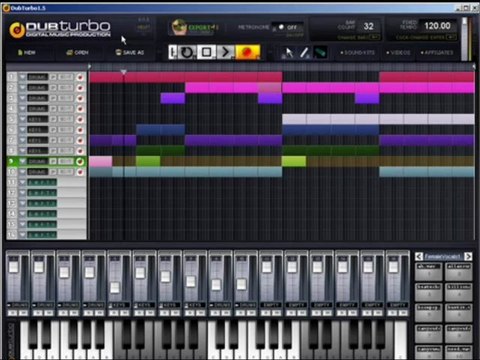
Task: Open the Sound Kits menu
Action: (x=357, y=53)
